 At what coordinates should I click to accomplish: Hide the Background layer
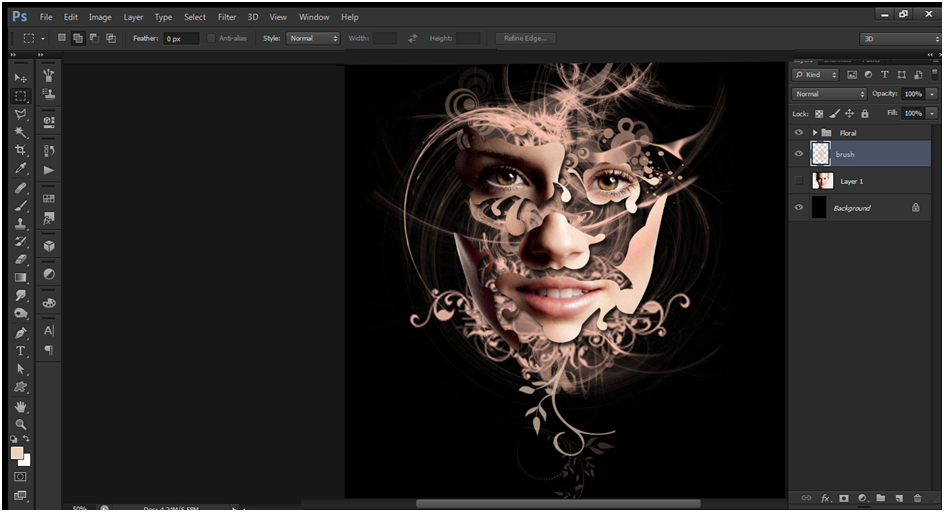click(x=799, y=207)
